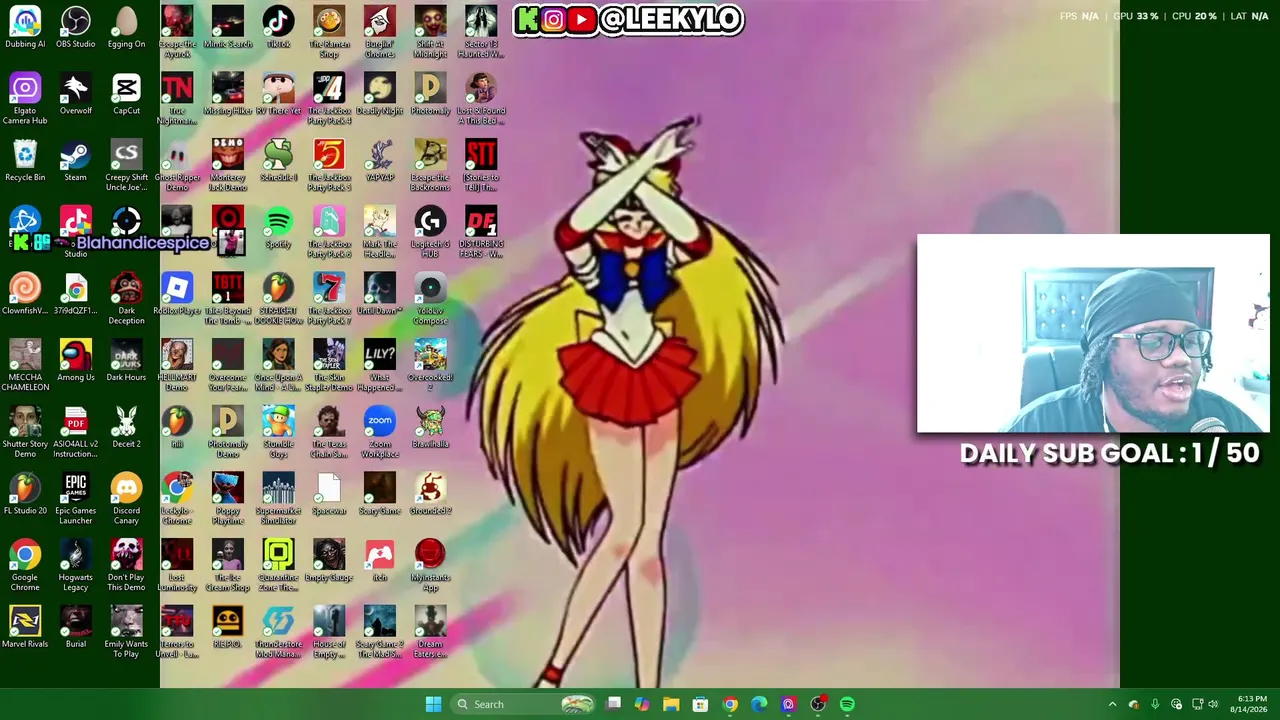
Task: Launch Dubbing AI from the desktop
Action: tap(25, 27)
